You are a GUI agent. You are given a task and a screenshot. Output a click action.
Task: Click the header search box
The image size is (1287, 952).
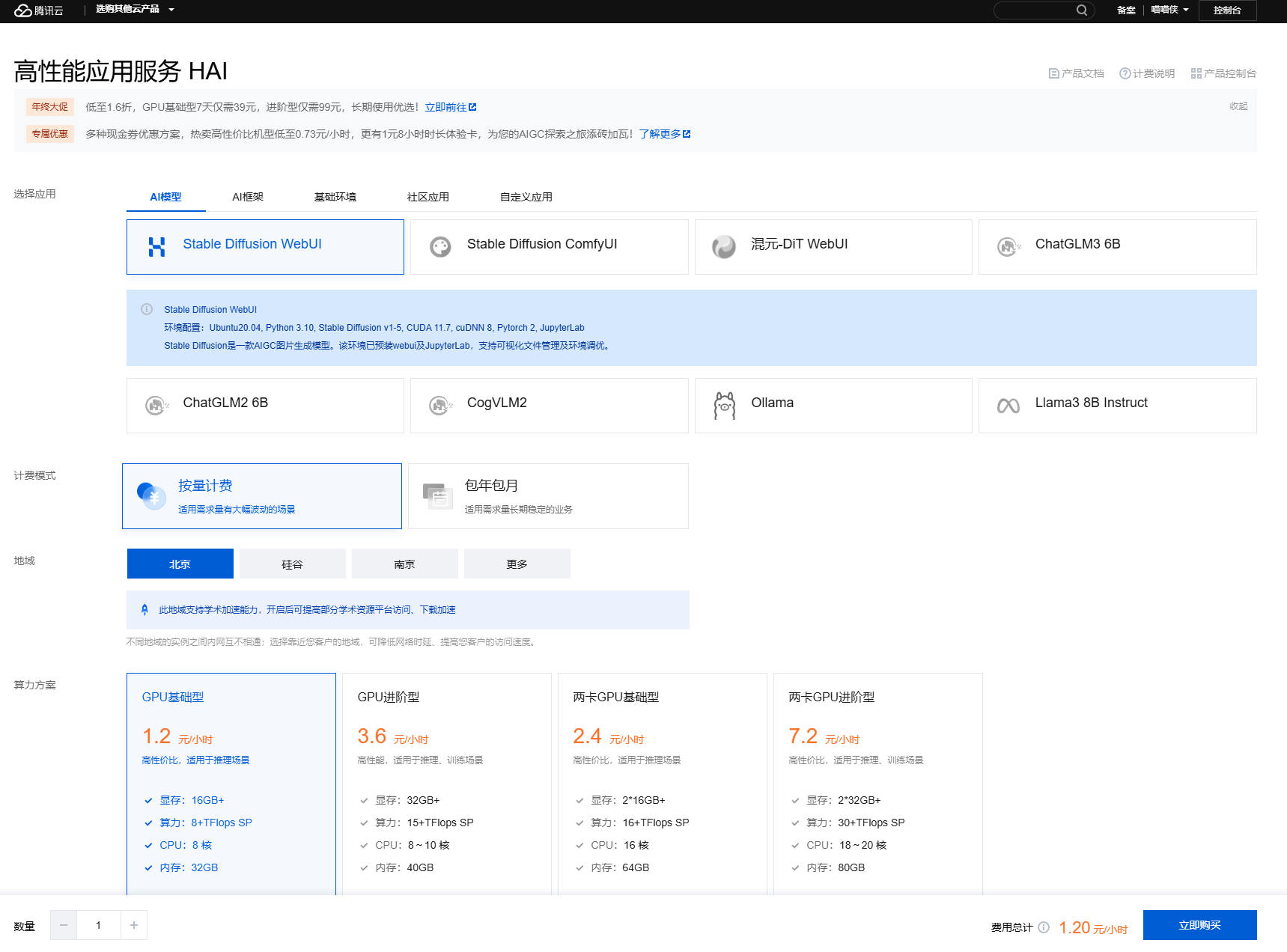tap(1044, 10)
